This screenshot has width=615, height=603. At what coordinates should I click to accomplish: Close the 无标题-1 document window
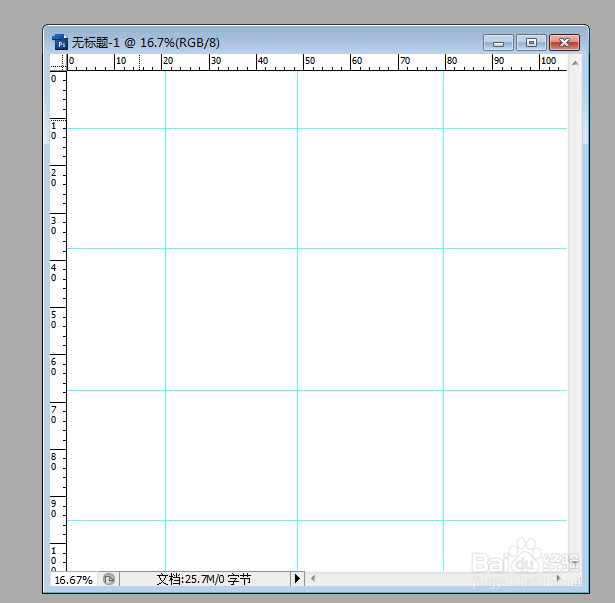(x=564, y=42)
